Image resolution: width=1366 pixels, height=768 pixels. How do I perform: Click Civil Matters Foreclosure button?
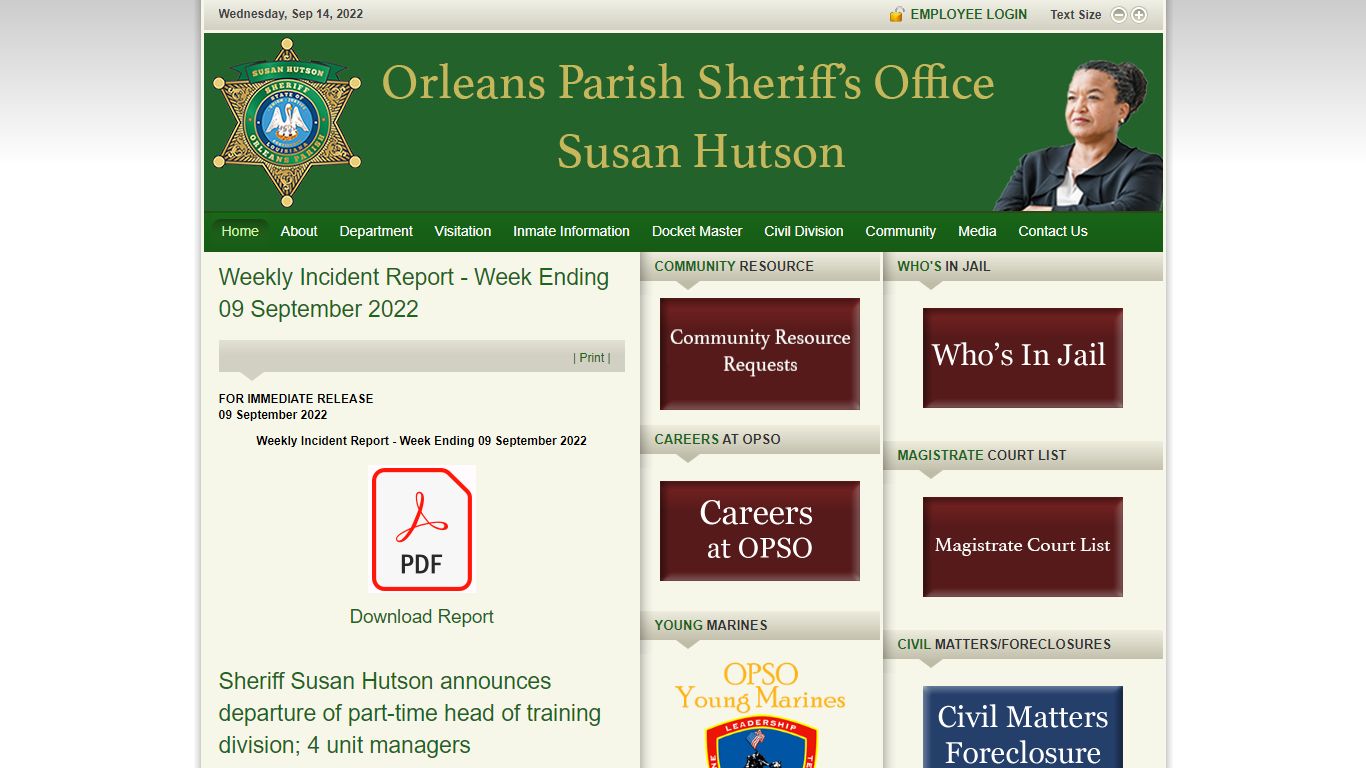click(1023, 727)
